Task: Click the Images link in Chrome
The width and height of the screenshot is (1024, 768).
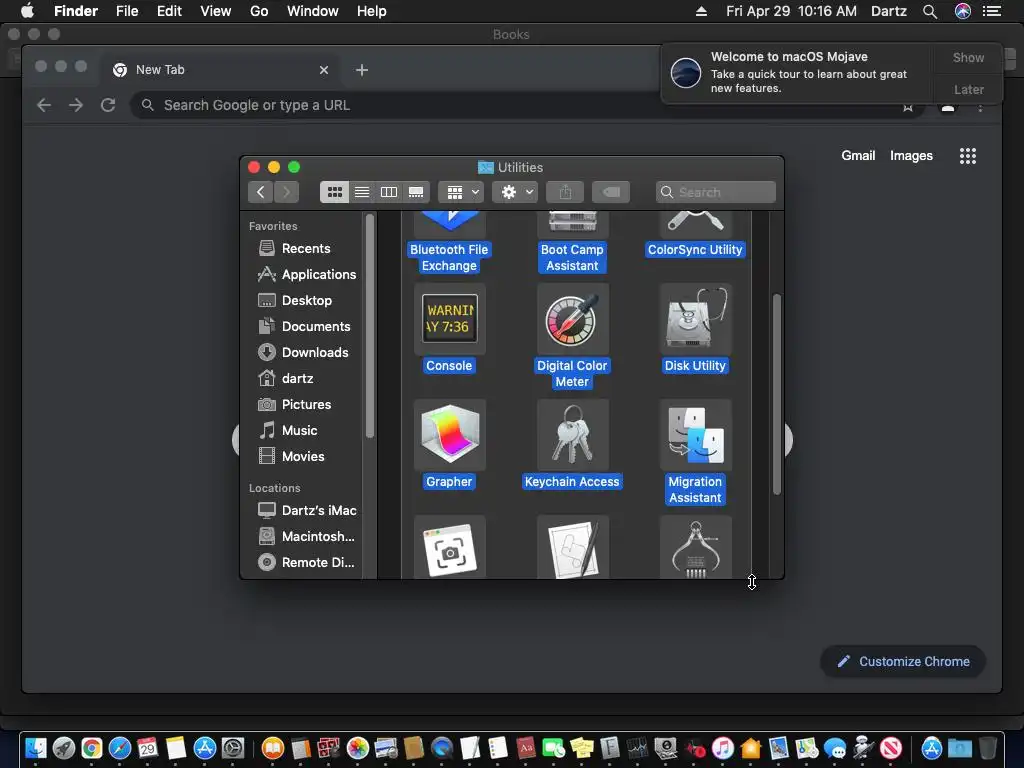Action: click(x=911, y=155)
